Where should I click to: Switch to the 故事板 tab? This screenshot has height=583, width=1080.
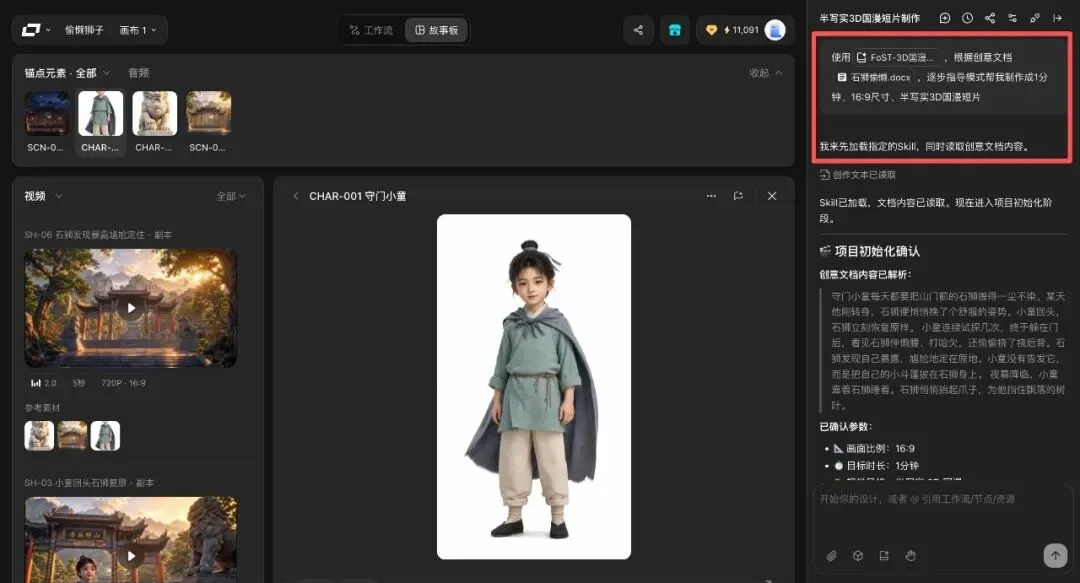[x=436, y=30]
